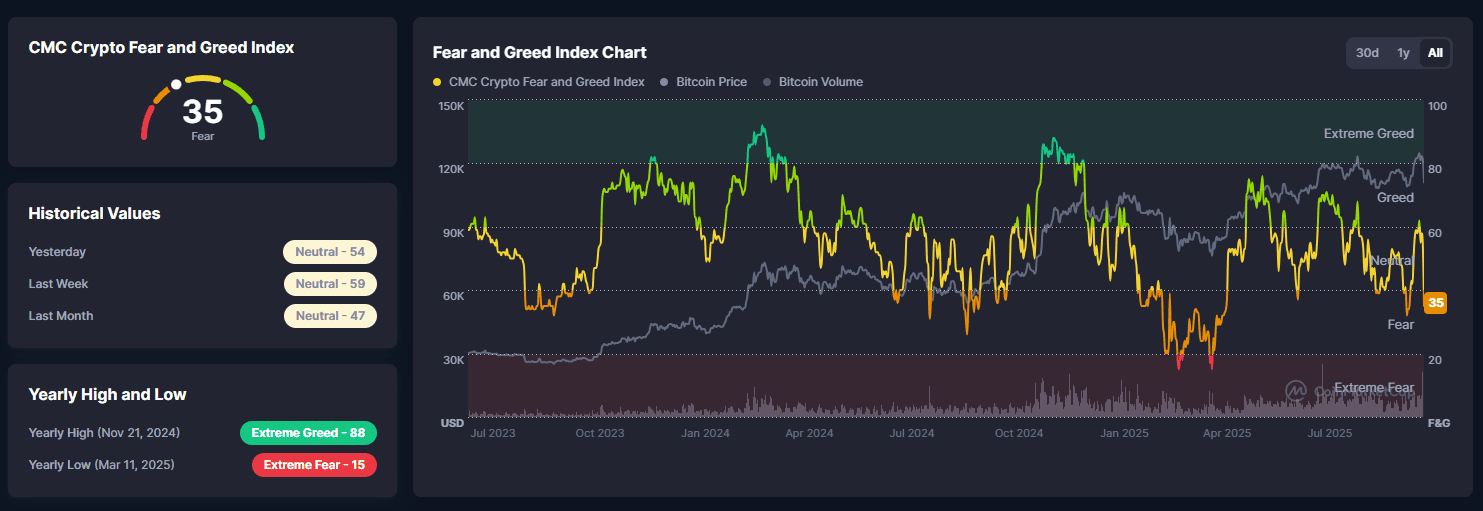Click the Last Week Neutral - 59 badge

(330, 284)
